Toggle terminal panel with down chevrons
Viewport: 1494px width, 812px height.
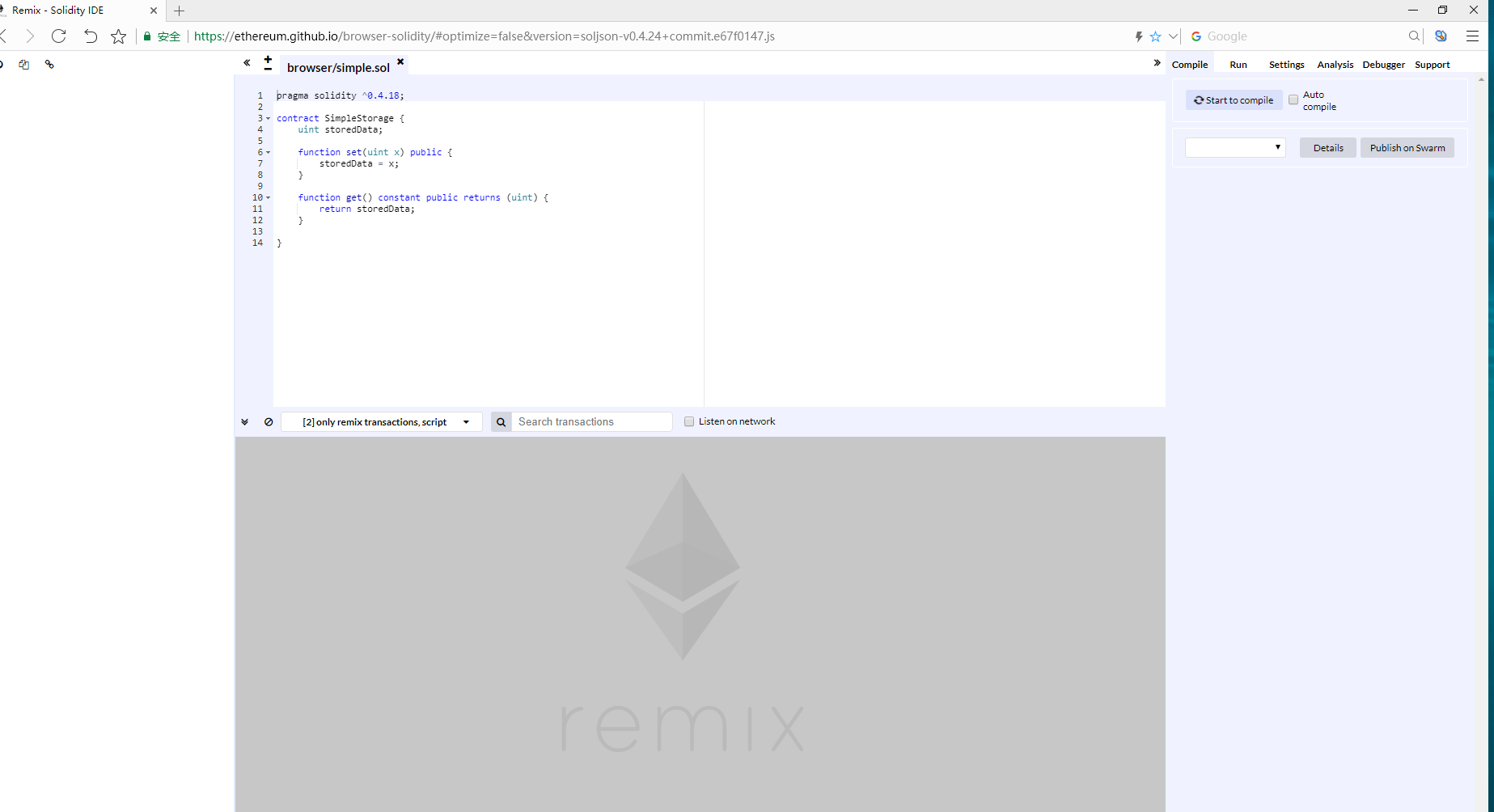click(x=244, y=422)
